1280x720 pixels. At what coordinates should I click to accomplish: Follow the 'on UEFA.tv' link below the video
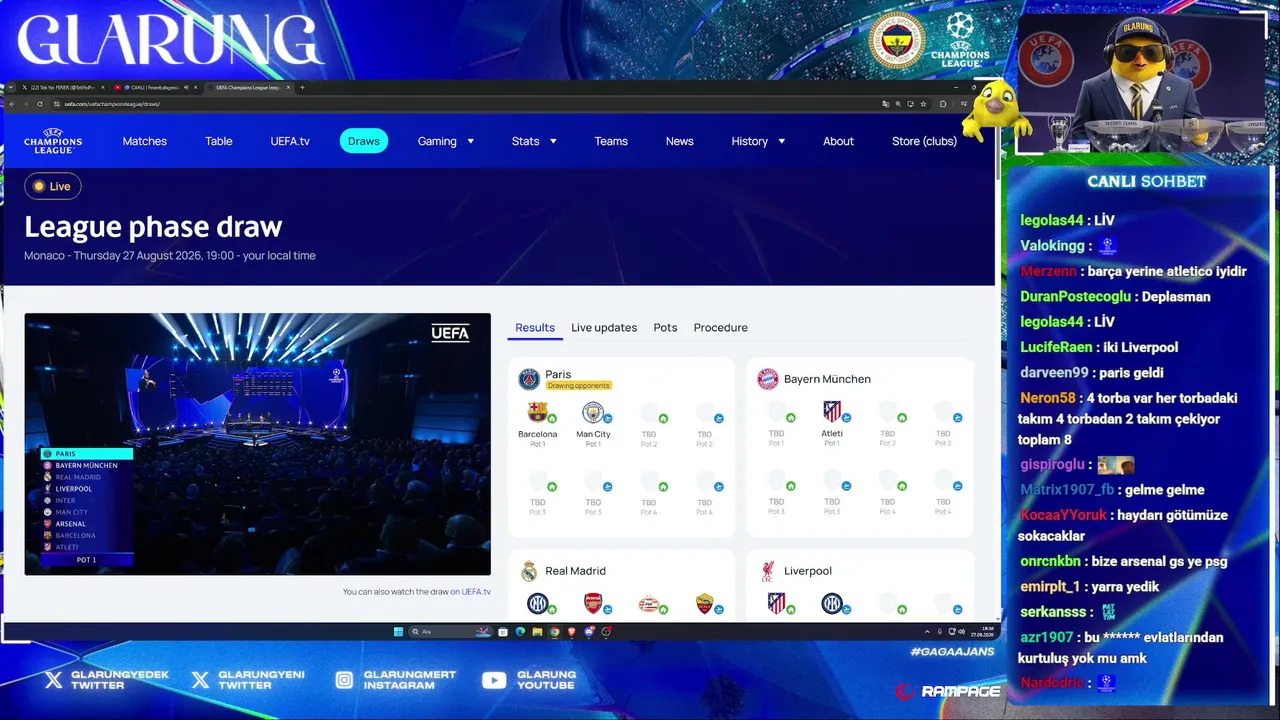click(470, 592)
